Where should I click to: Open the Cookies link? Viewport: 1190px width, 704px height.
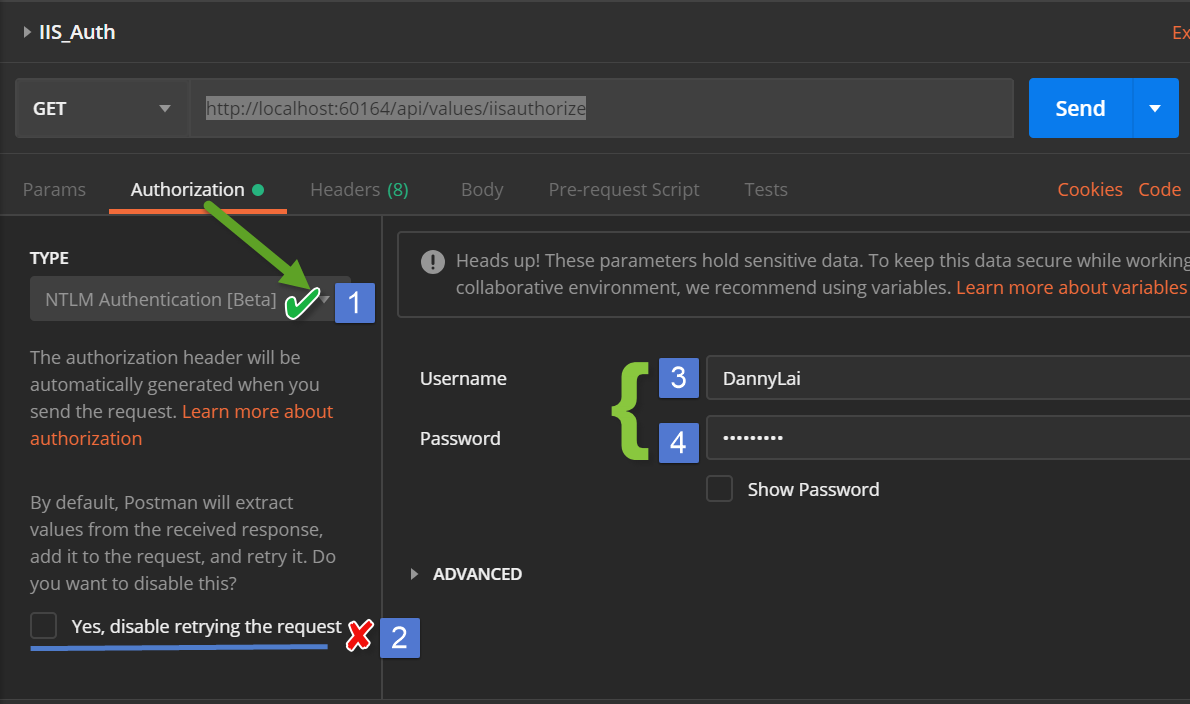1090,190
